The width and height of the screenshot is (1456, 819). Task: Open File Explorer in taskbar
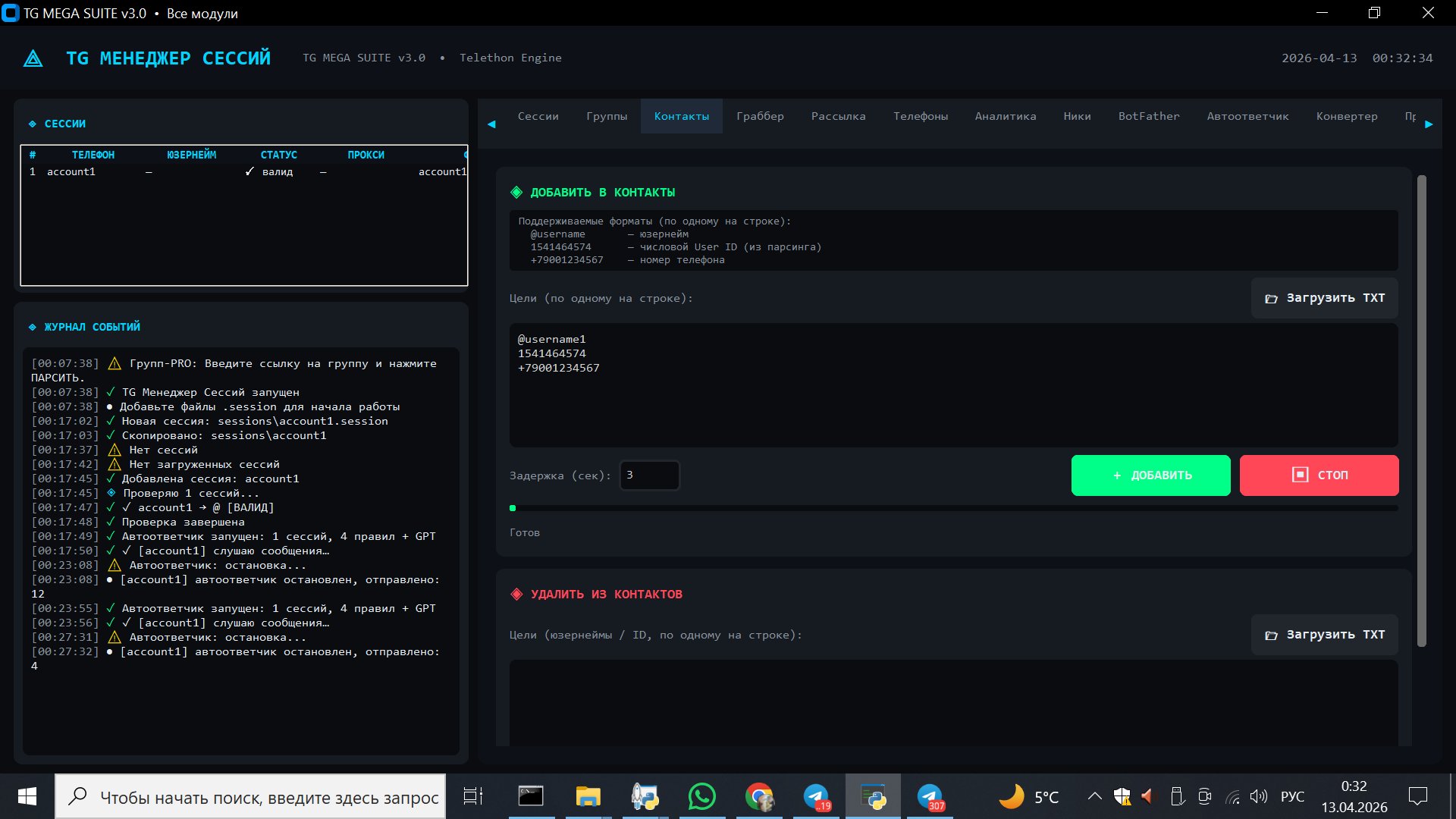(x=588, y=797)
